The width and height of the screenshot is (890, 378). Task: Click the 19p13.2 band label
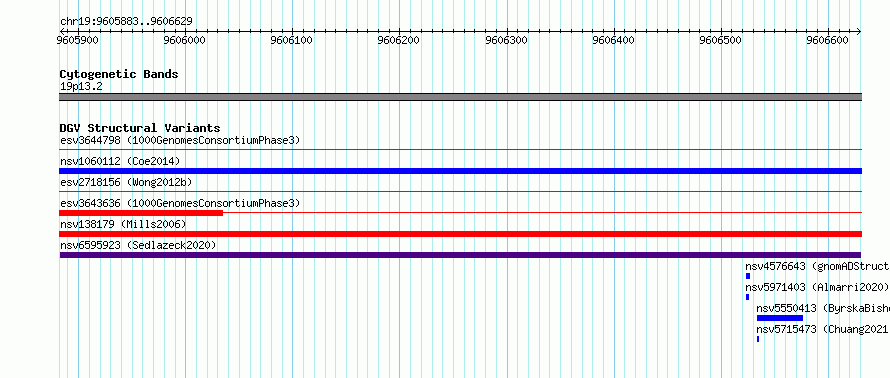pyautogui.click(x=81, y=86)
